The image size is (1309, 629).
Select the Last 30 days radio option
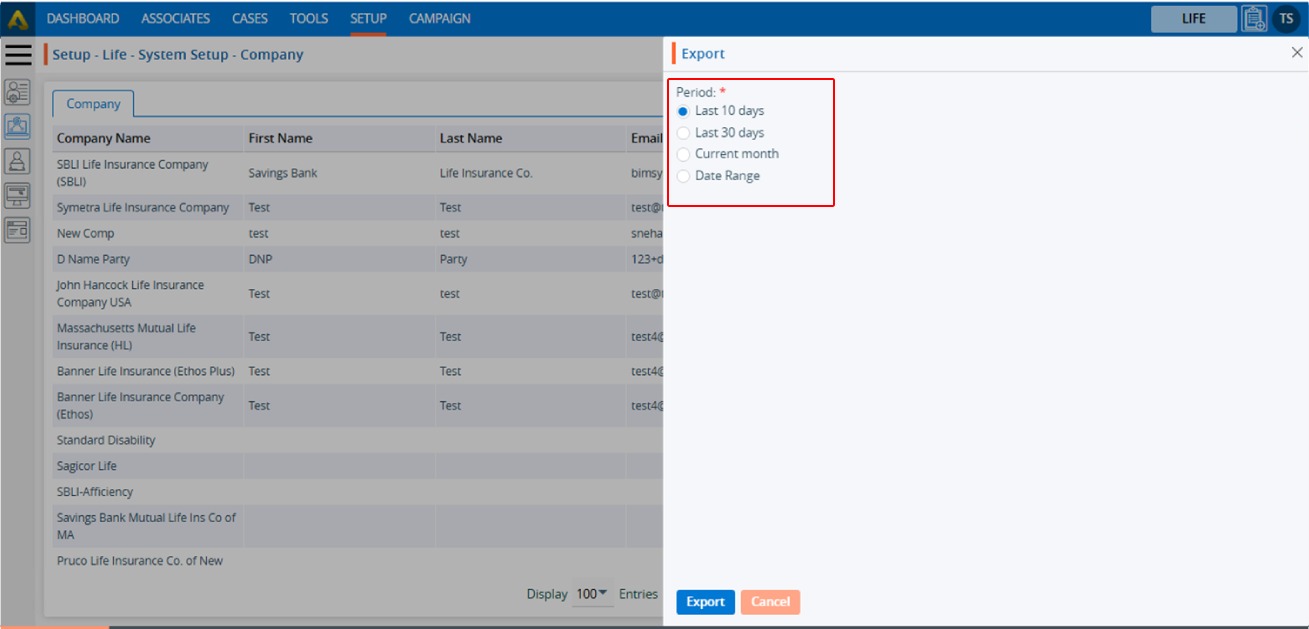pos(684,133)
